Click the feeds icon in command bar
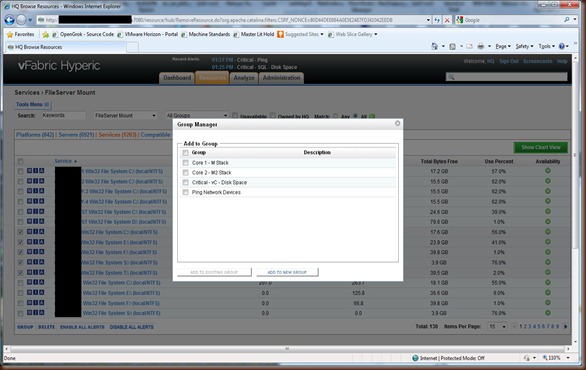Screen dimensions: 586x370 tap(453, 46)
